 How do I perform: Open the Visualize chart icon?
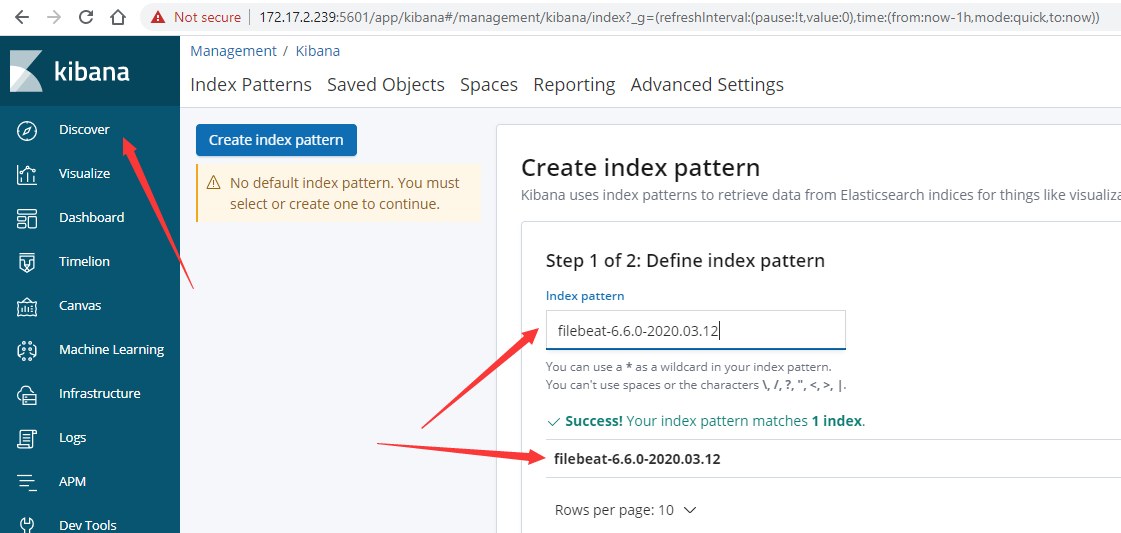26,174
